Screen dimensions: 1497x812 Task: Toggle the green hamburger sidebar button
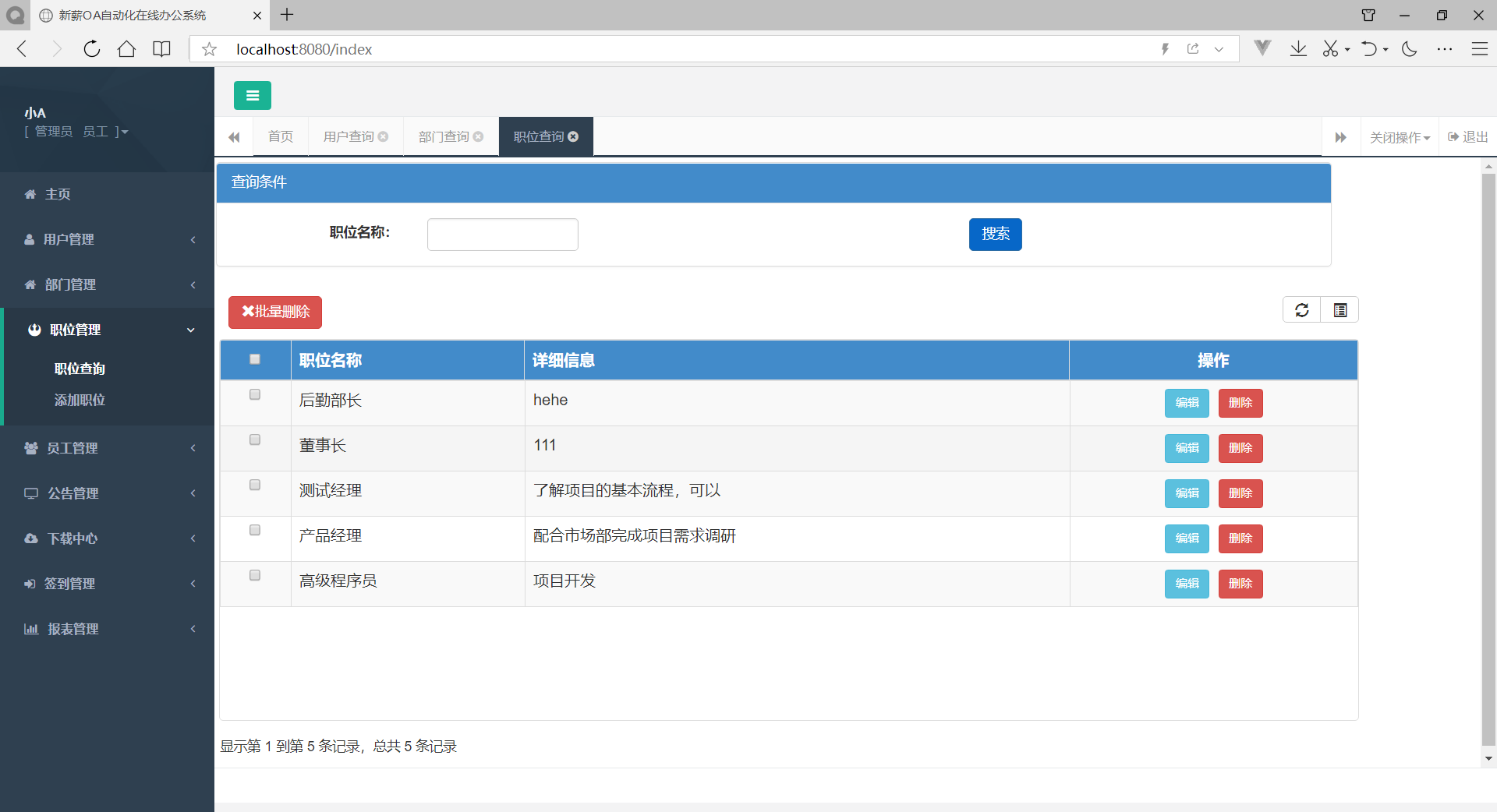252,95
